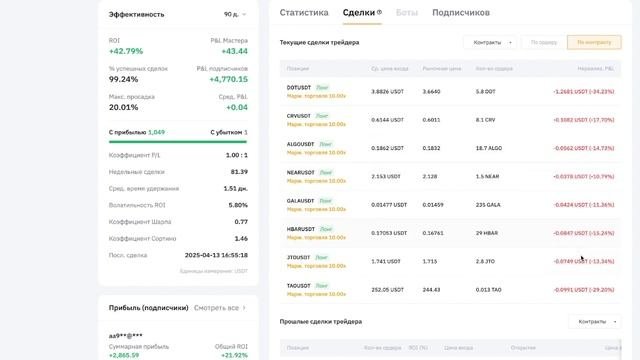Image resolution: width=640 pixels, height=360 pixels.
Task: Click the aa9**@*** subscriber entry
Action: (126, 336)
